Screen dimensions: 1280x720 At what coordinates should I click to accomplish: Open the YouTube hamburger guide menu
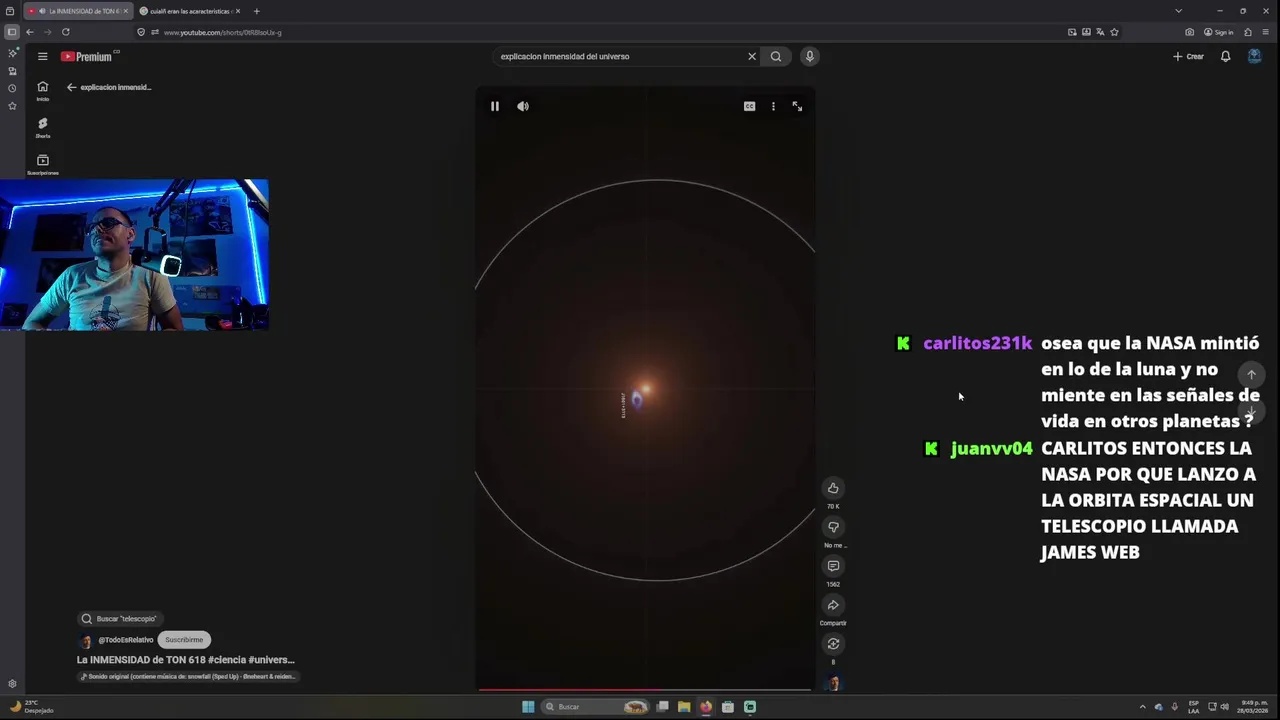click(x=43, y=57)
